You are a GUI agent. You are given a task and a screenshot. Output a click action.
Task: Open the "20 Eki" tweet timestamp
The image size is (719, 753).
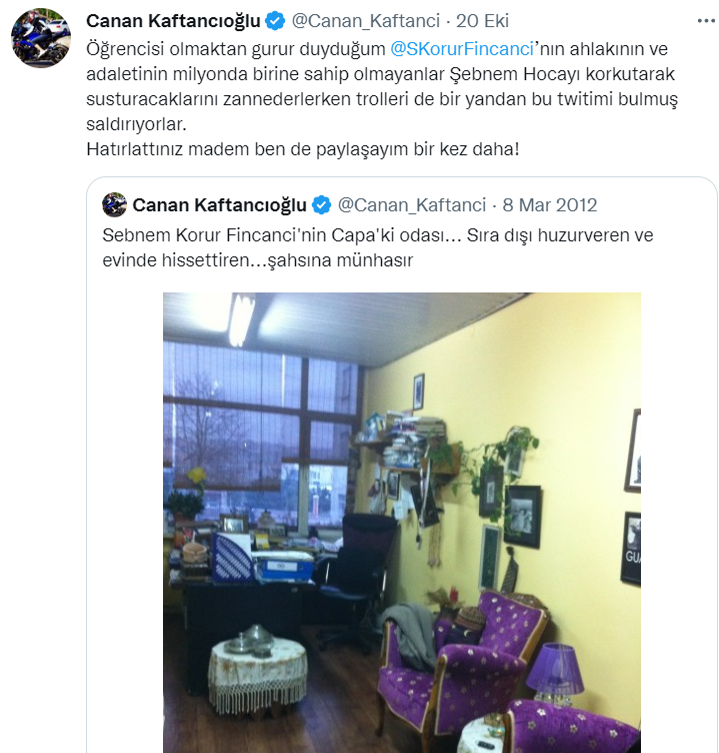coord(482,21)
